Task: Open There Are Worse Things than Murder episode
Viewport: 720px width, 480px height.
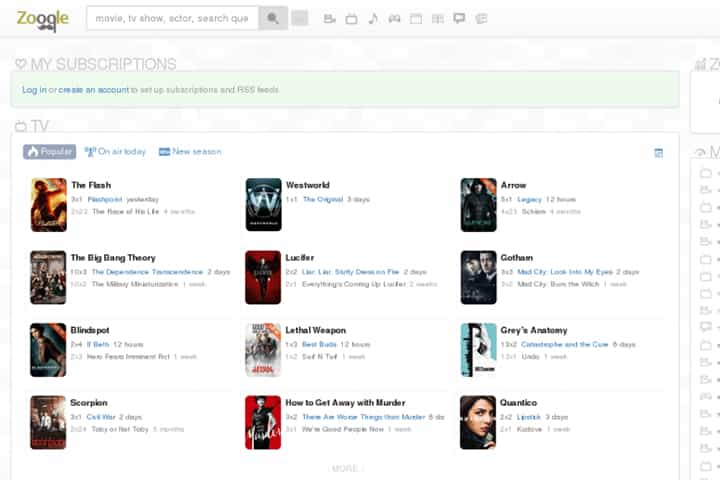Action: click(x=364, y=417)
